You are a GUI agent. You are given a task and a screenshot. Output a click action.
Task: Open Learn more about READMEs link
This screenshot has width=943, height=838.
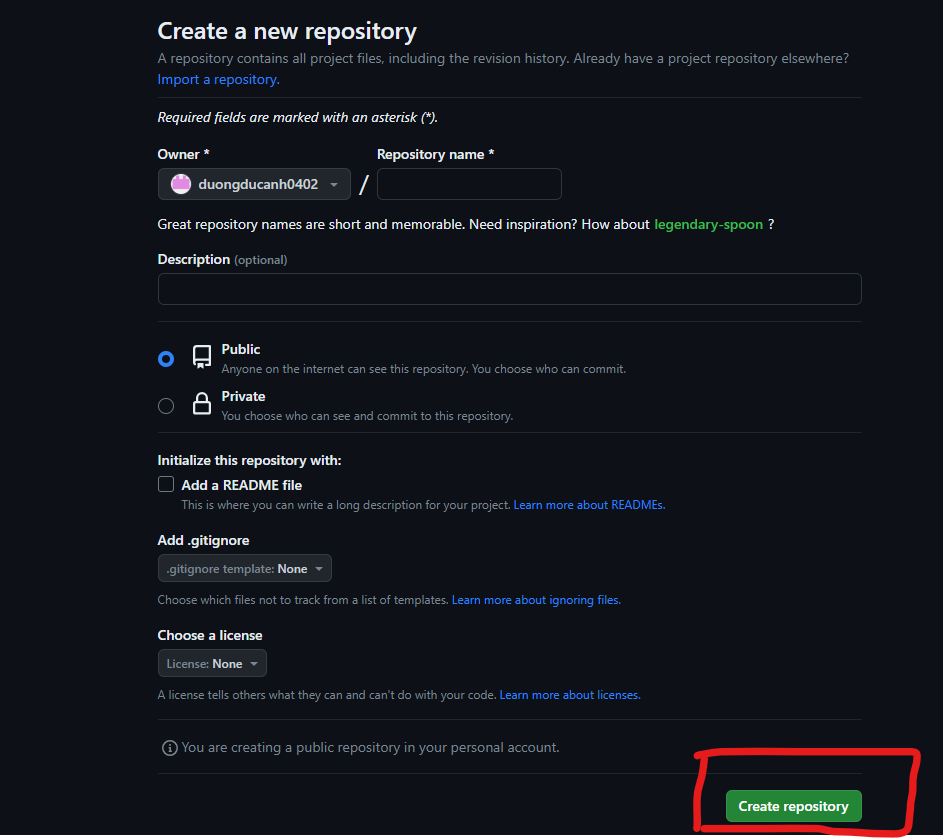(x=589, y=505)
